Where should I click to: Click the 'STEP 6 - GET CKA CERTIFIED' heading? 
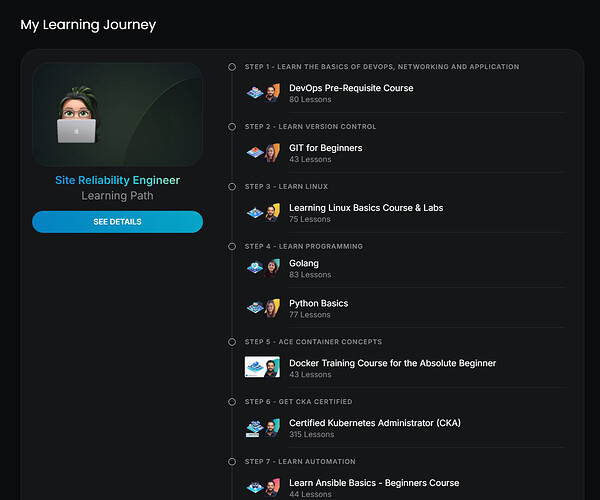[x=298, y=402]
